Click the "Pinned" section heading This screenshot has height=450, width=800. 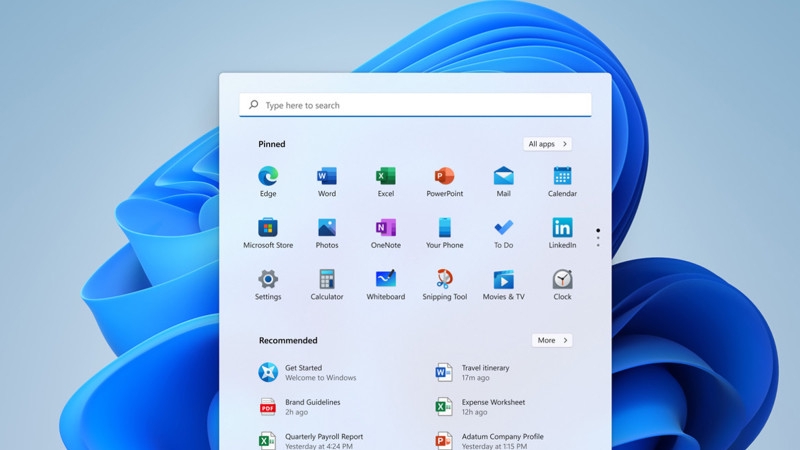[271, 144]
